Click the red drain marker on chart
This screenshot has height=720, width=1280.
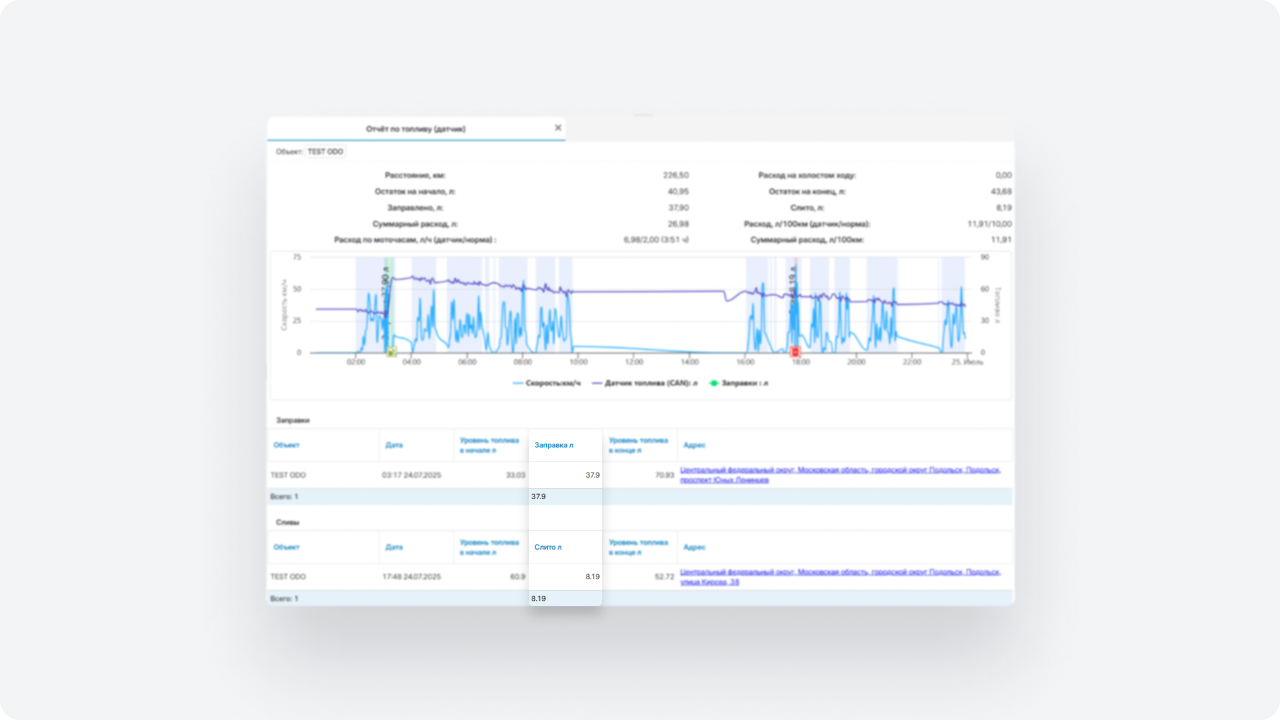[x=795, y=352]
